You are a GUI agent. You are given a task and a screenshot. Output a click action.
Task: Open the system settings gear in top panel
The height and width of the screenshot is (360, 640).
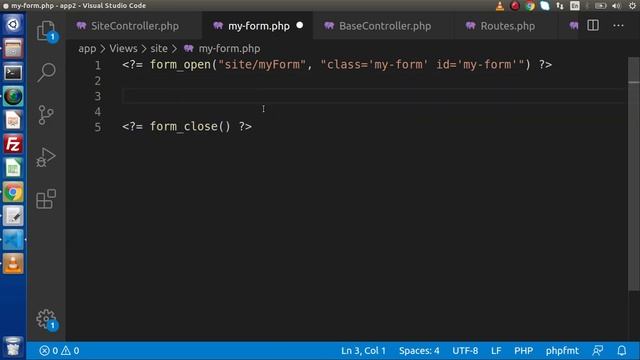click(x=632, y=6)
